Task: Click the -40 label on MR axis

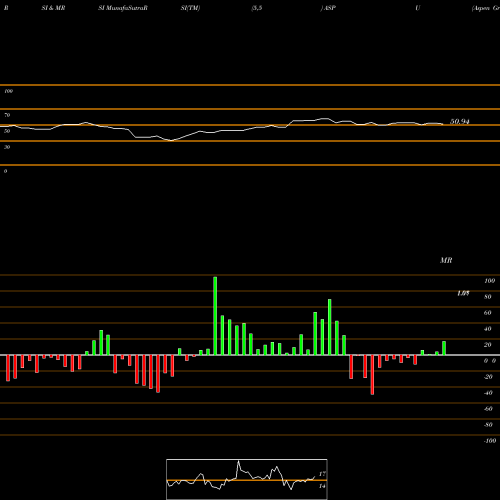Action: click(x=488, y=393)
